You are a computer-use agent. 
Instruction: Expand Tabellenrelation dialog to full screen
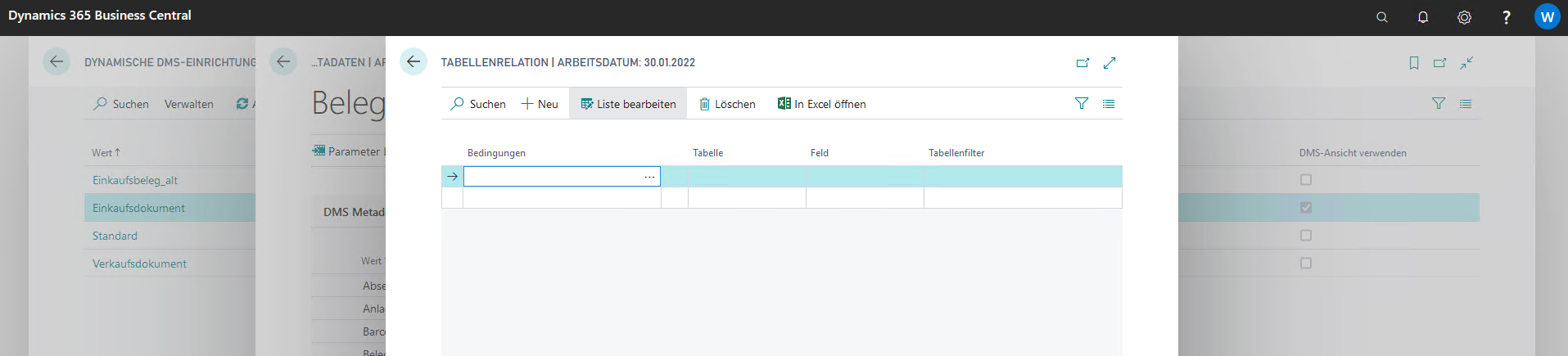(1109, 63)
